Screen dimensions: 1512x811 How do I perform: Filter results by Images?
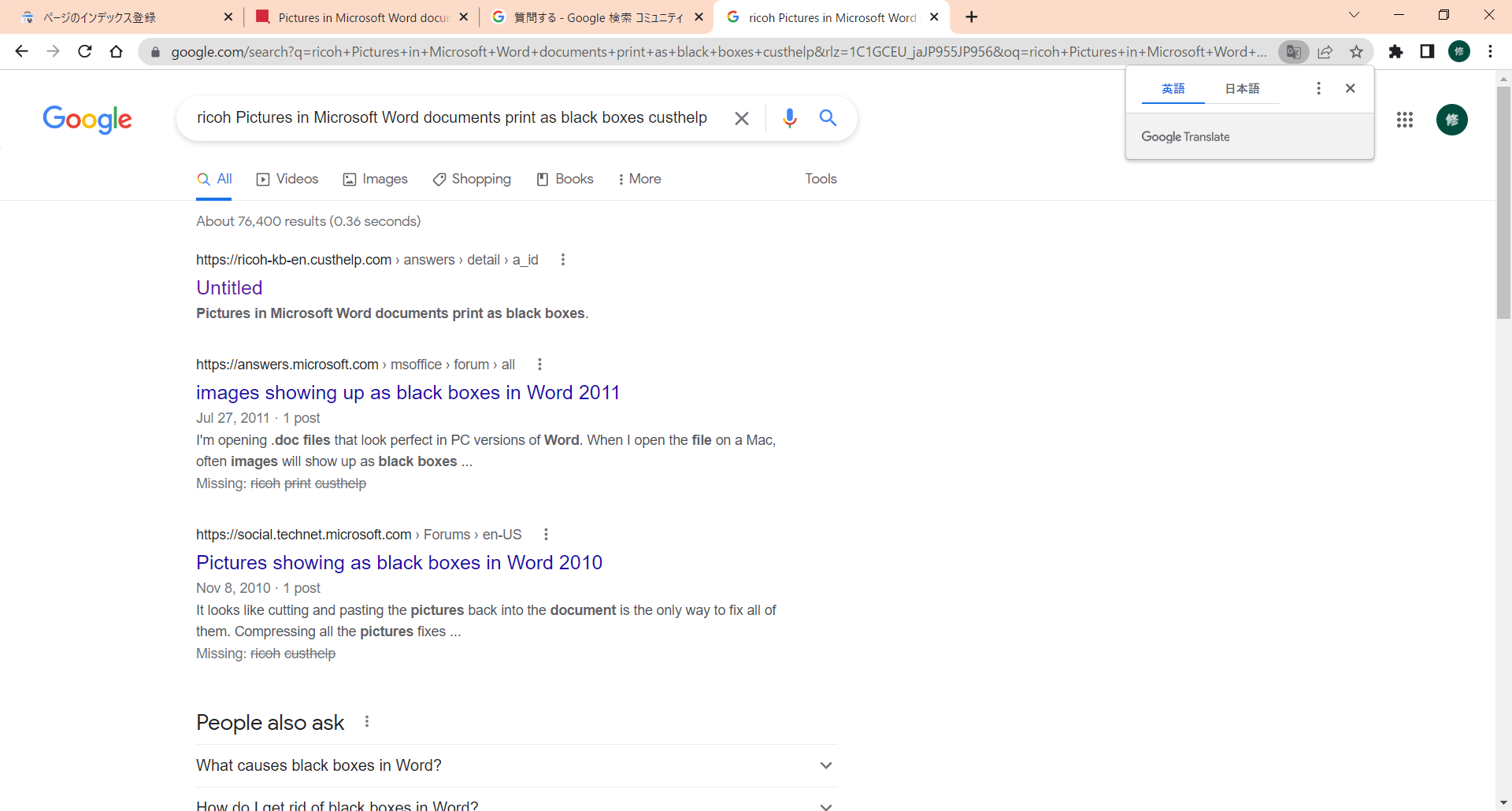pos(376,179)
